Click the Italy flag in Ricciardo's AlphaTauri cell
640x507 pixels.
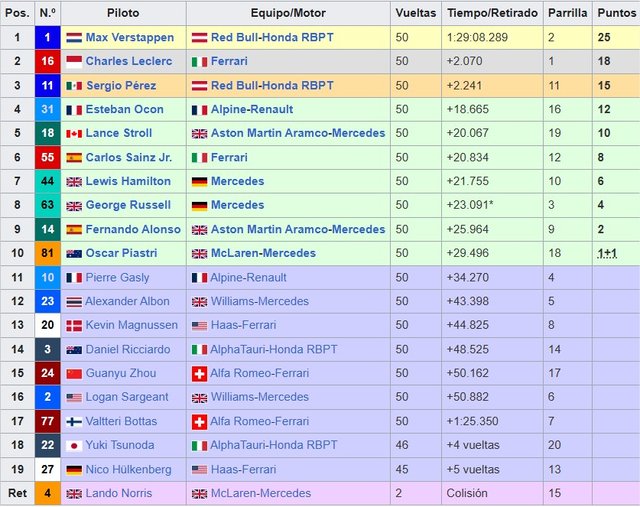tap(199, 350)
